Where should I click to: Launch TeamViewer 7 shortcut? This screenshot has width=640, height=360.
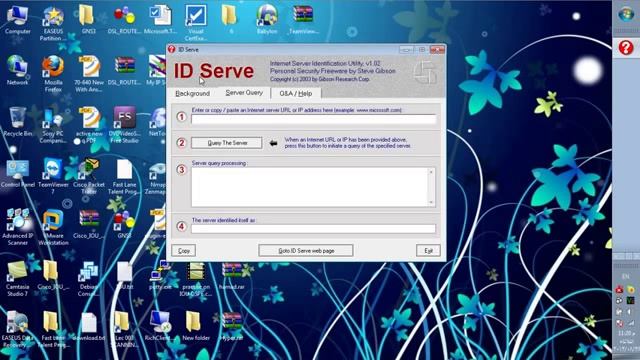[x=53, y=176]
